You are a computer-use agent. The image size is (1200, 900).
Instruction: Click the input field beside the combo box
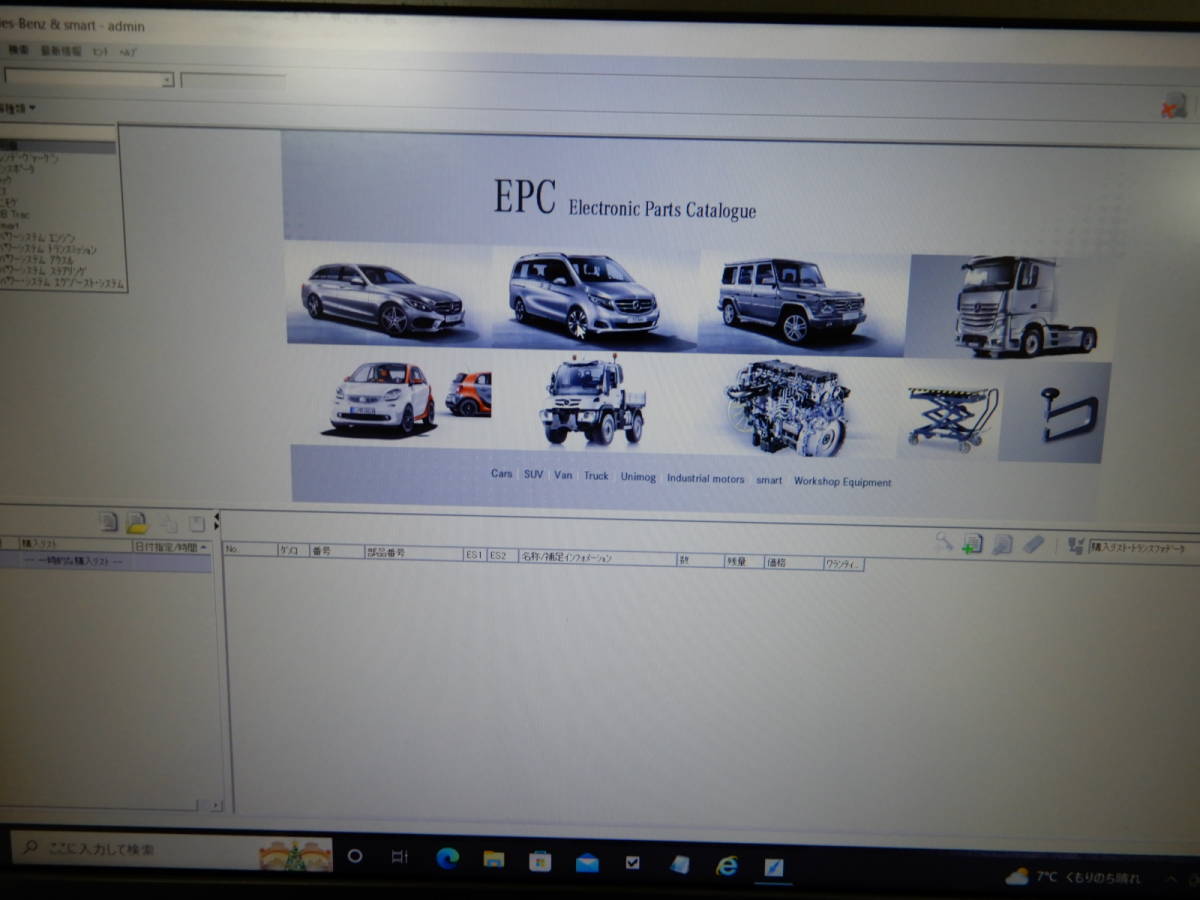pyautogui.click(x=233, y=81)
